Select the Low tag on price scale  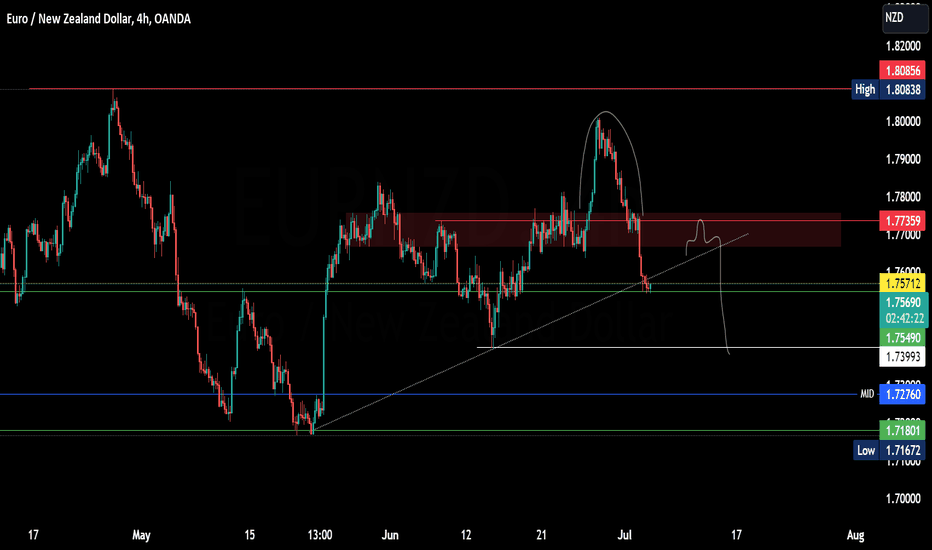click(x=865, y=450)
